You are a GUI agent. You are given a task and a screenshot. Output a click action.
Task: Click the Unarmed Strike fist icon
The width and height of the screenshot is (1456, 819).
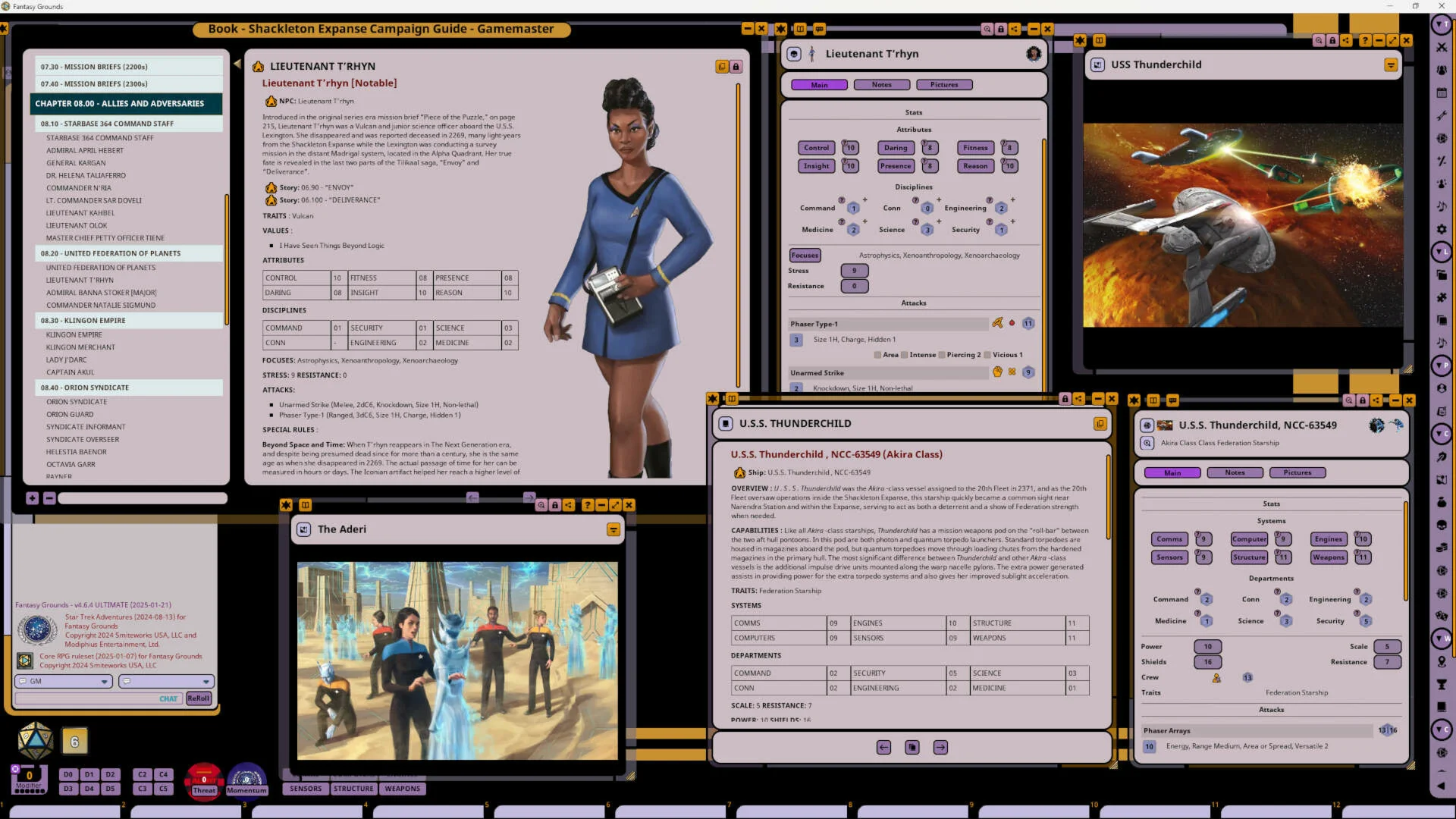point(997,372)
